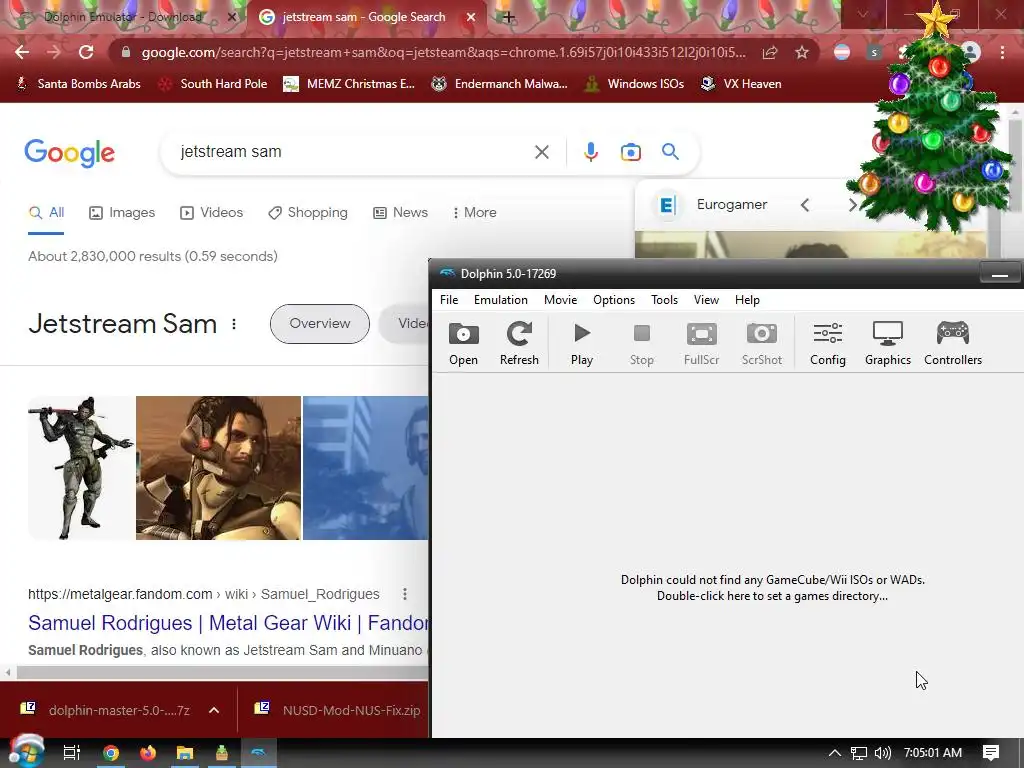Open Samuel Rodrigues Metal Gear Wiki link
Viewport: 1024px width, 768px height.
228,623
